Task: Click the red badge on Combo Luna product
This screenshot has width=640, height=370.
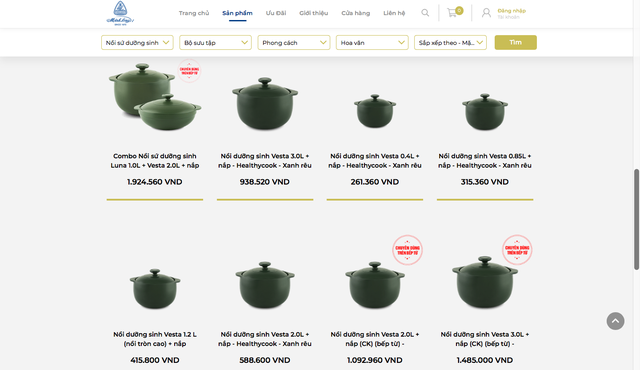Action: pyautogui.click(x=189, y=71)
